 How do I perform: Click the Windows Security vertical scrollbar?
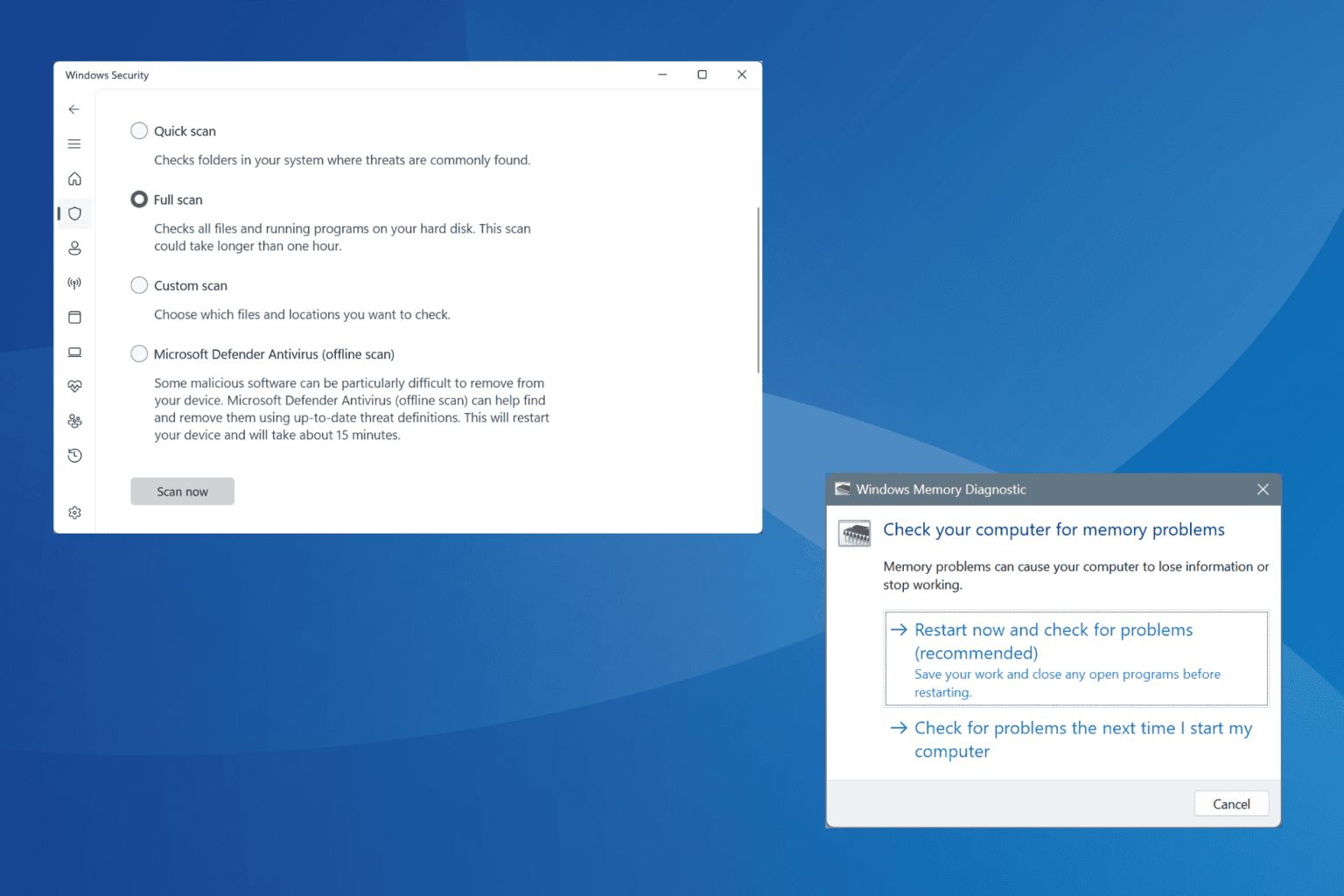[758, 290]
